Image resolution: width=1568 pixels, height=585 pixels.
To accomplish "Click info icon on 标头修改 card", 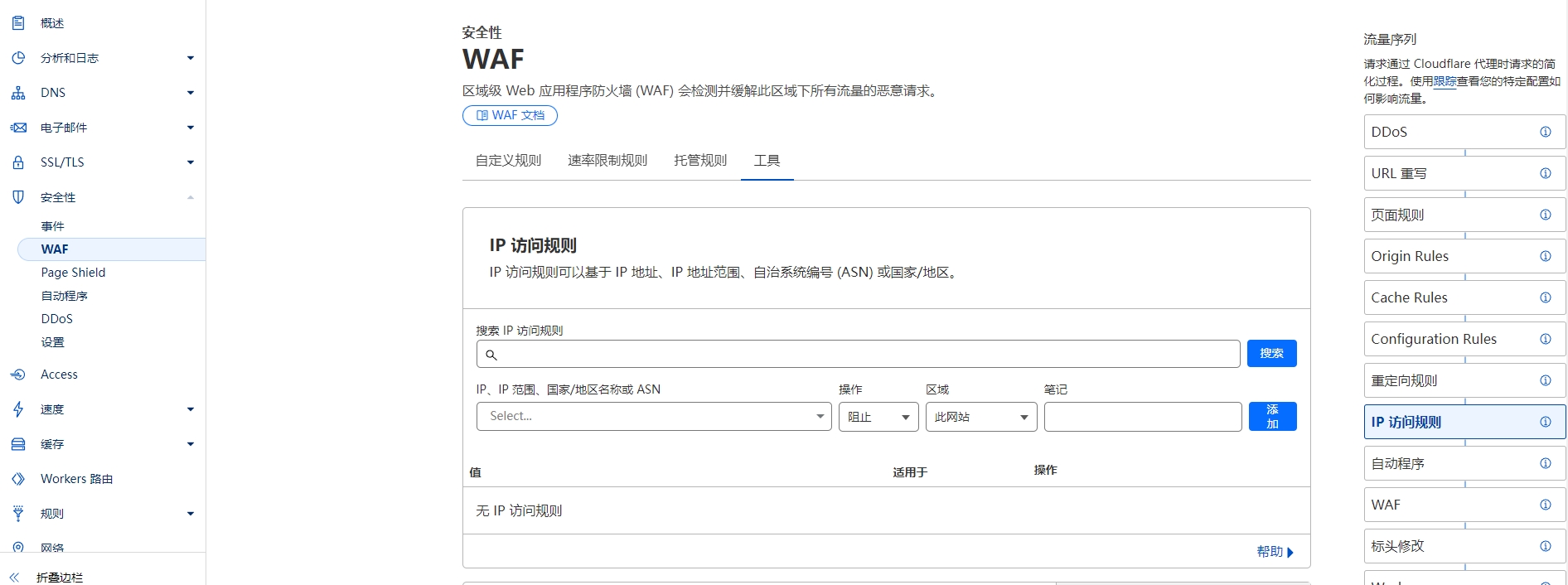I will pyautogui.click(x=1546, y=546).
